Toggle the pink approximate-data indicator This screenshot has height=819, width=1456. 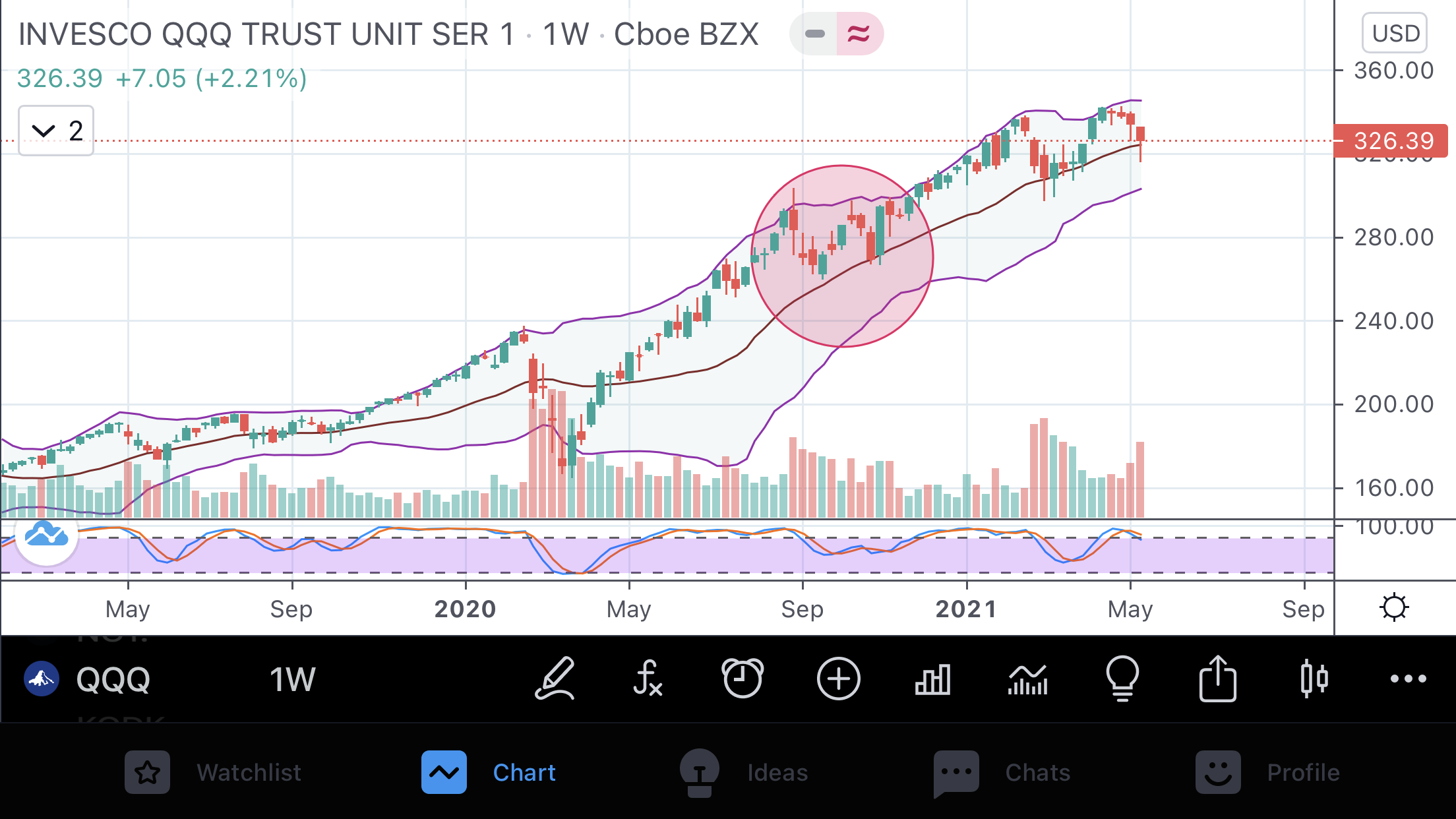point(859,34)
